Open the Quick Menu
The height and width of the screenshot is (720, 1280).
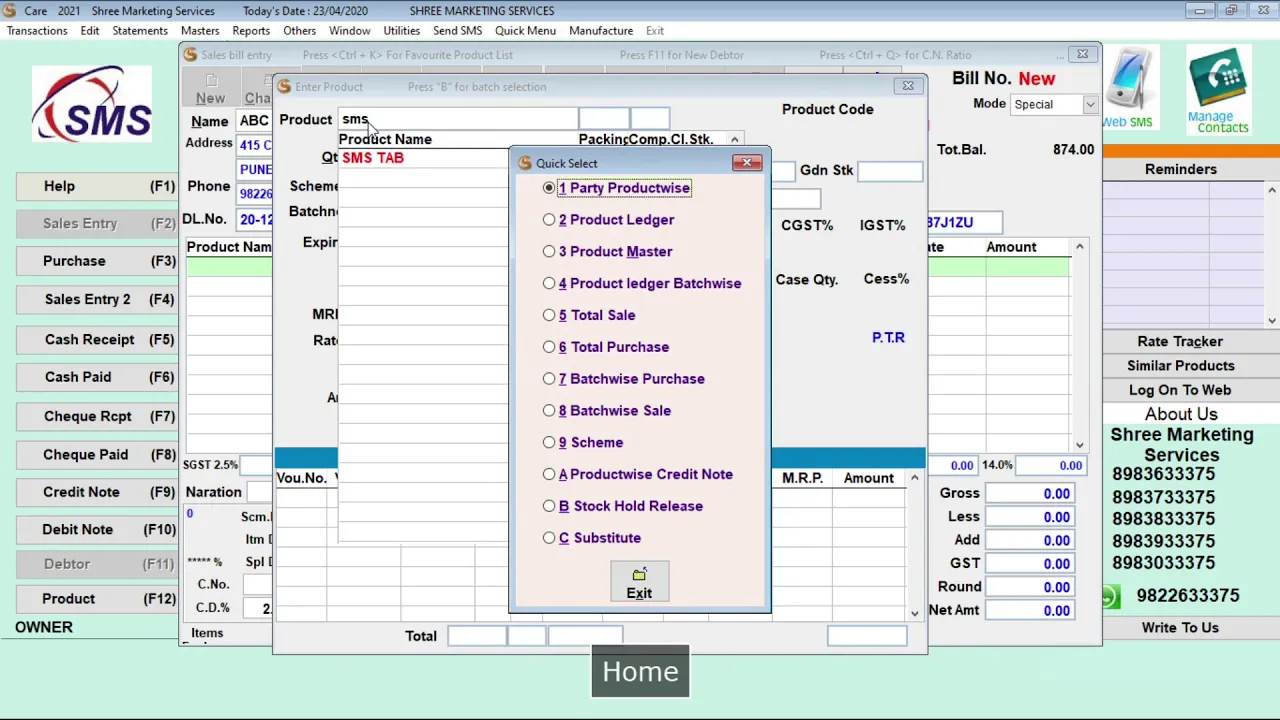click(525, 31)
